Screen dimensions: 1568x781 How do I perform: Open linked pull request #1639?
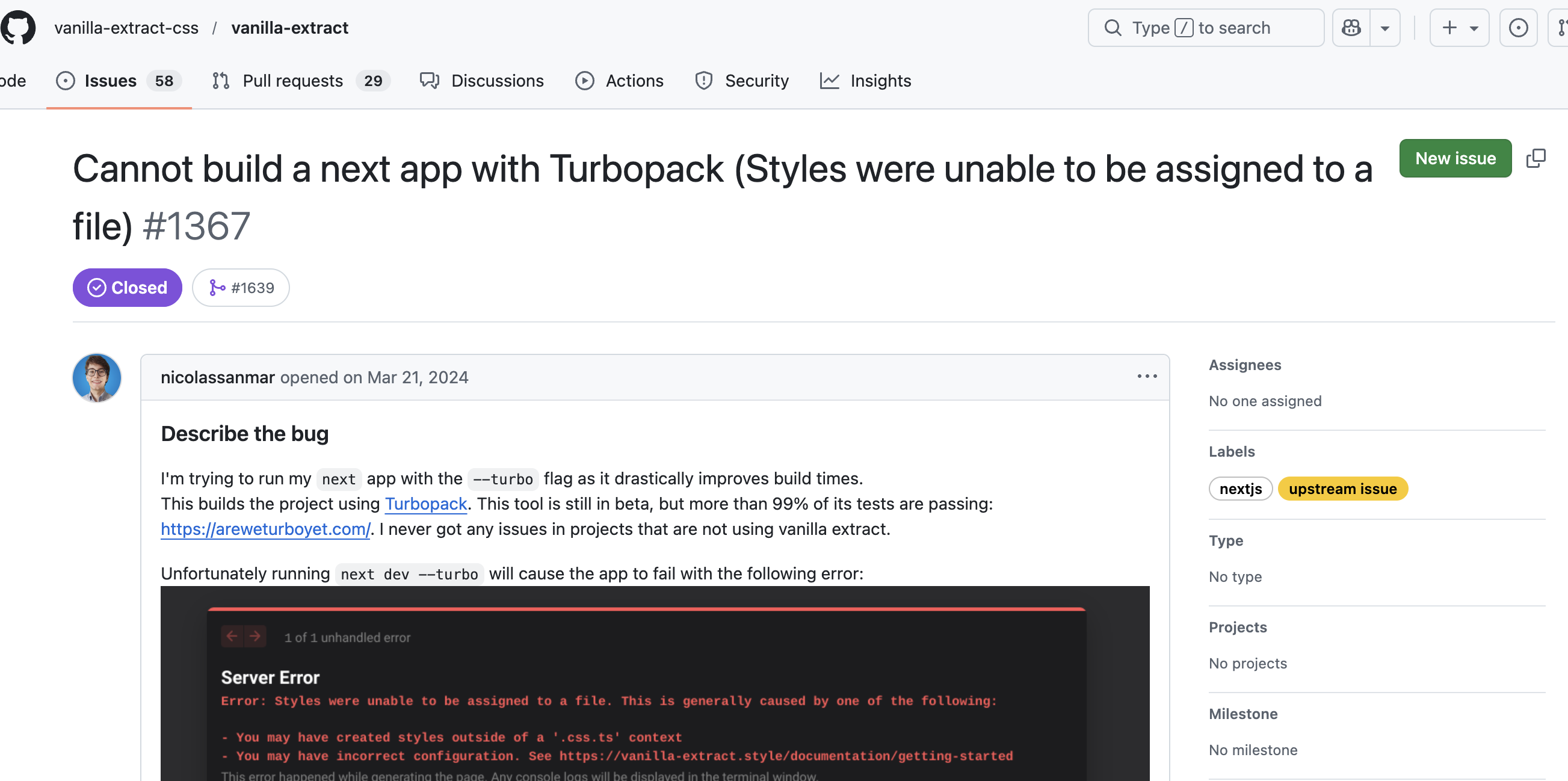(241, 288)
